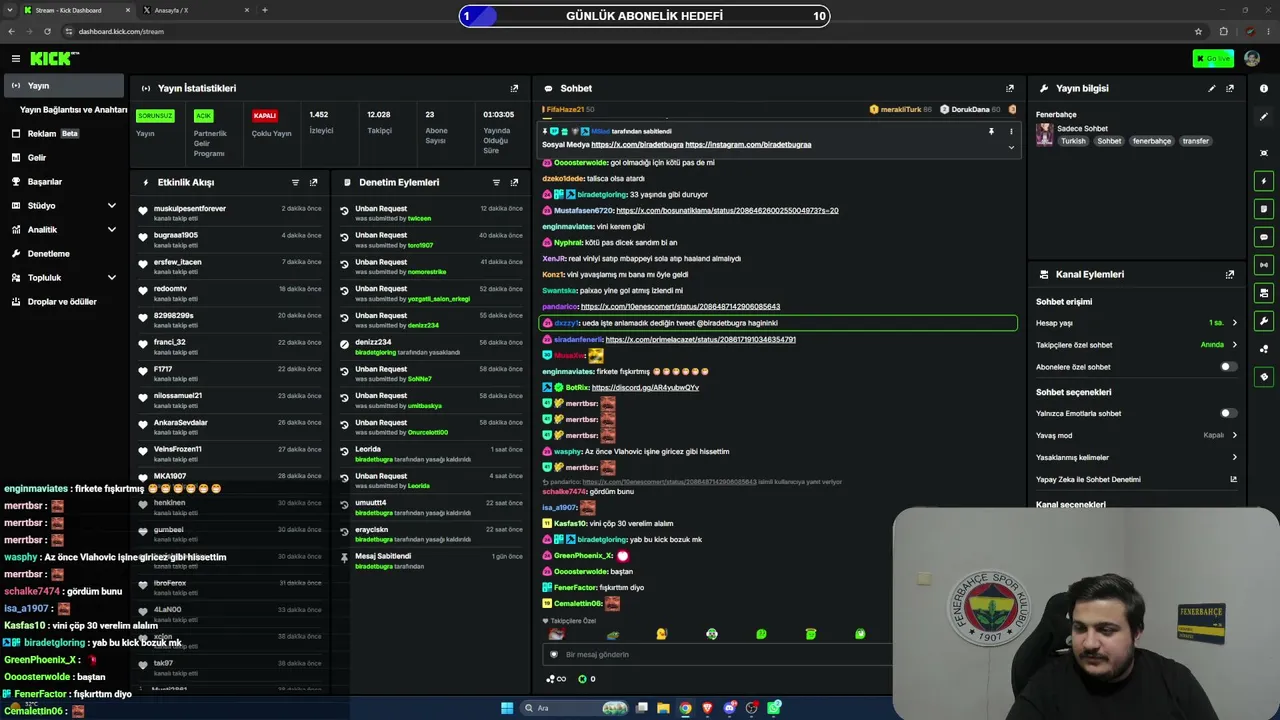The height and width of the screenshot is (720, 1280).
Task: Open File Explorer from the taskbar
Action: (663, 708)
